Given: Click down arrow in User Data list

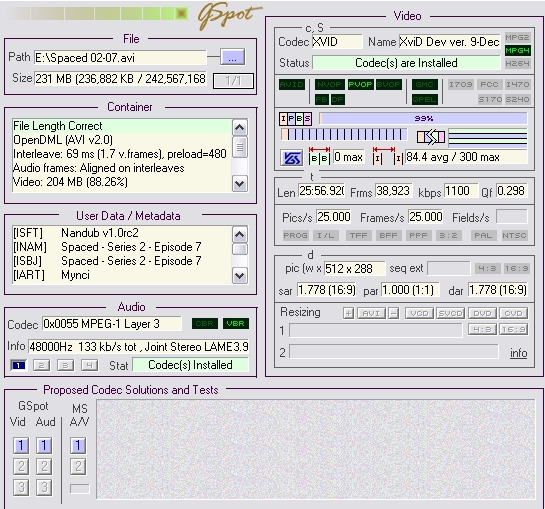Looking at the screenshot, I should [x=239, y=276].
